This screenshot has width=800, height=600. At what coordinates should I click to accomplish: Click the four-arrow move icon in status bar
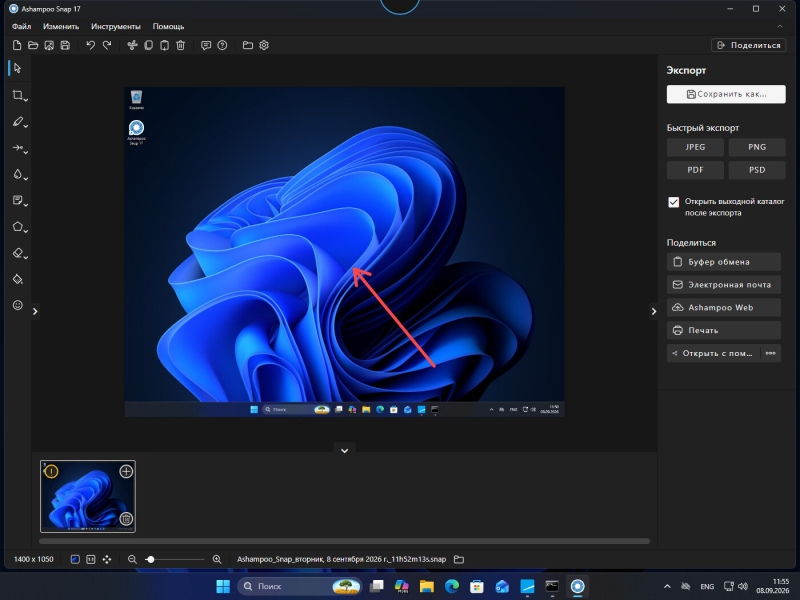pos(107,559)
